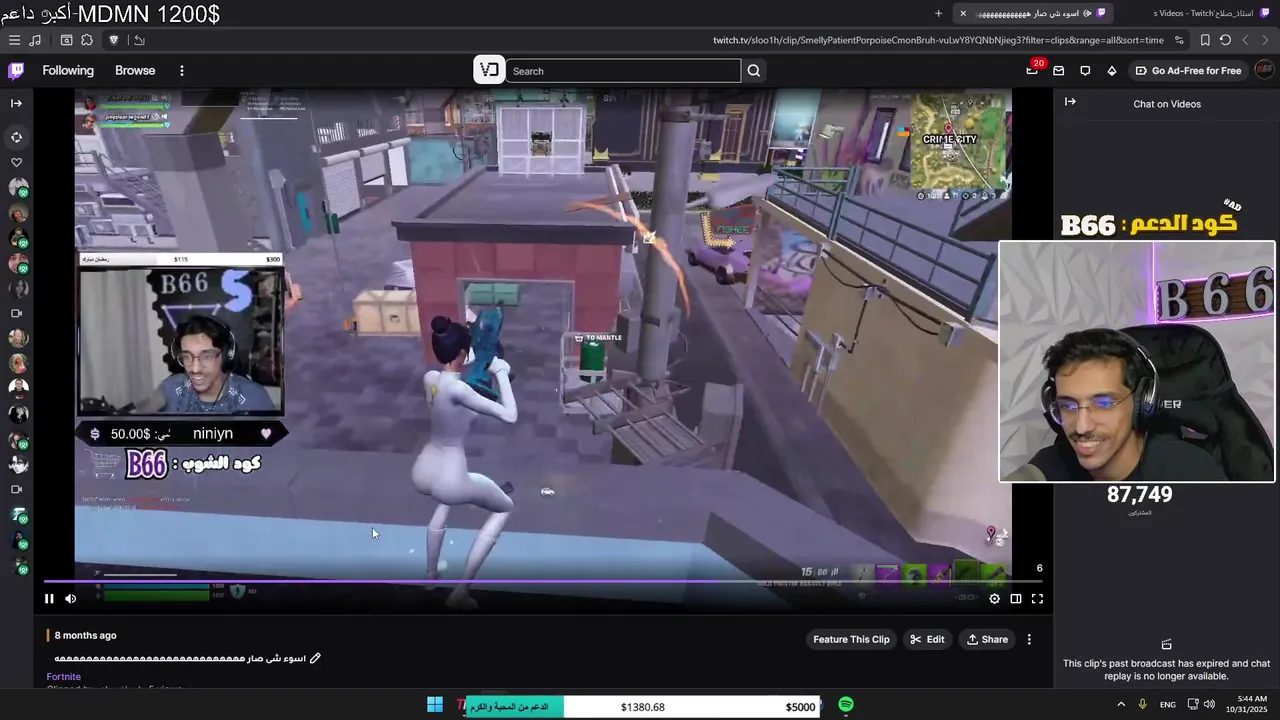Open the Following page

(68, 71)
